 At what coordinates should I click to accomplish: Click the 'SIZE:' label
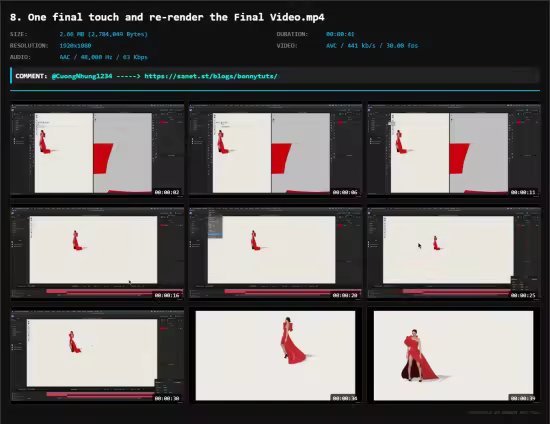click(19, 34)
